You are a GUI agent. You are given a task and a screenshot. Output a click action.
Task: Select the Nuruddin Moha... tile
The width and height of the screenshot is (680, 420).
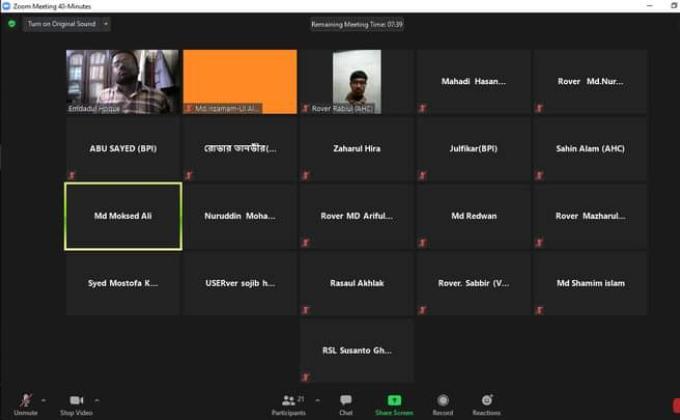pyautogui.click(x=240, y=216)
